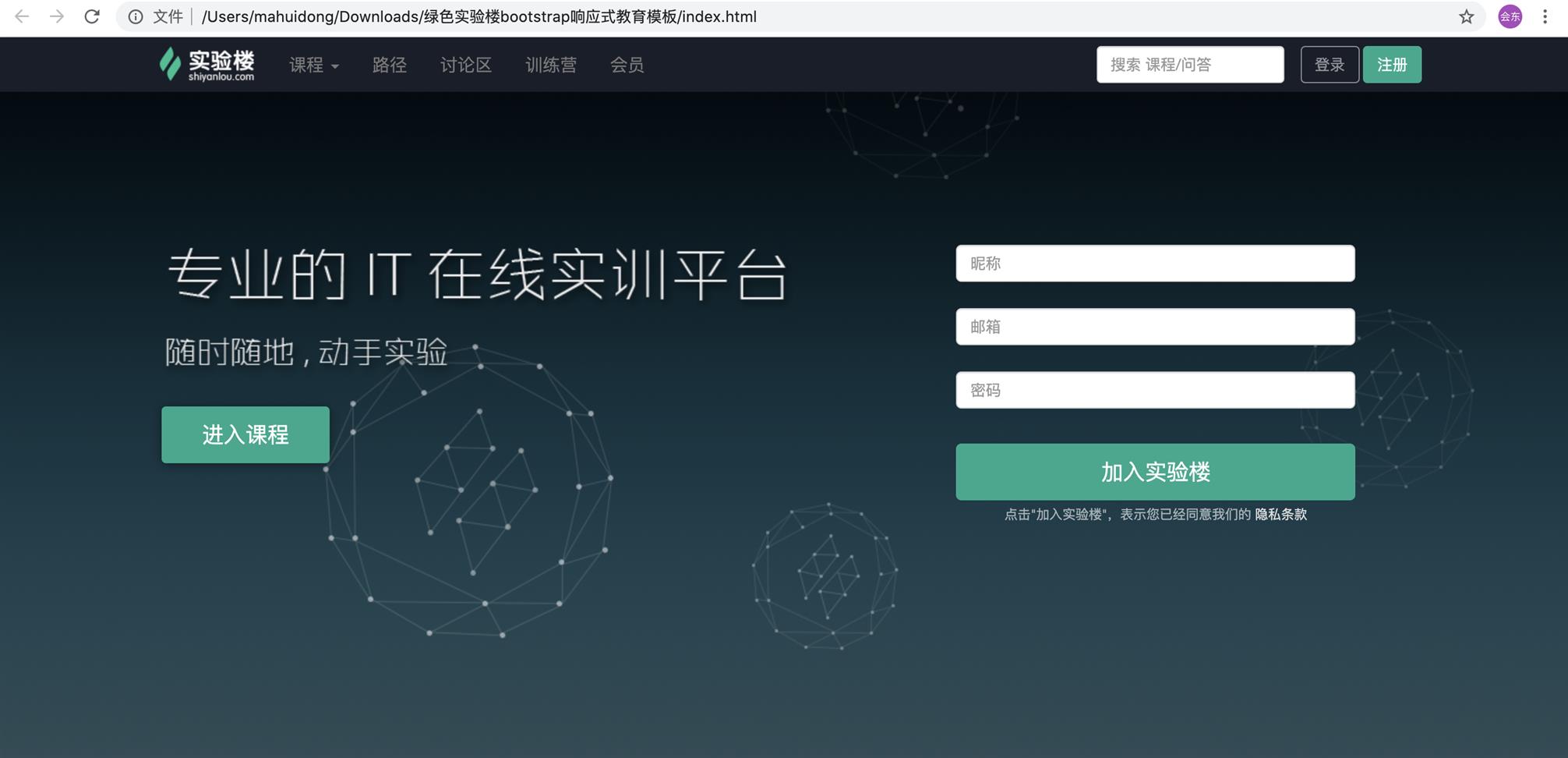This screenshot has width=1568, height=758.
Task: Click the browser back arrow icon
Action: (x=22, y=16)
